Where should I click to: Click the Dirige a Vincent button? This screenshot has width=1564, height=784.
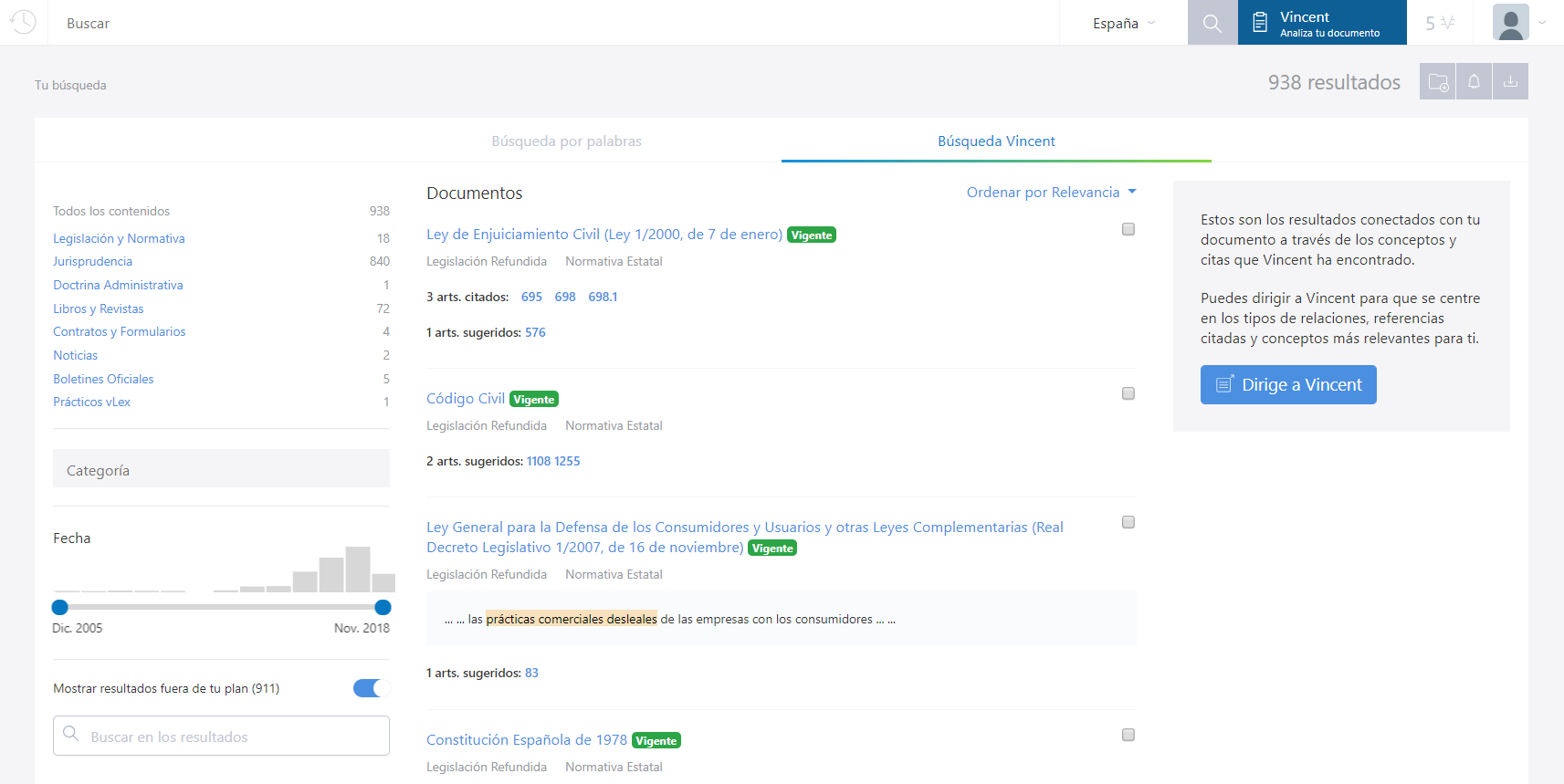tap(1287, 385)
